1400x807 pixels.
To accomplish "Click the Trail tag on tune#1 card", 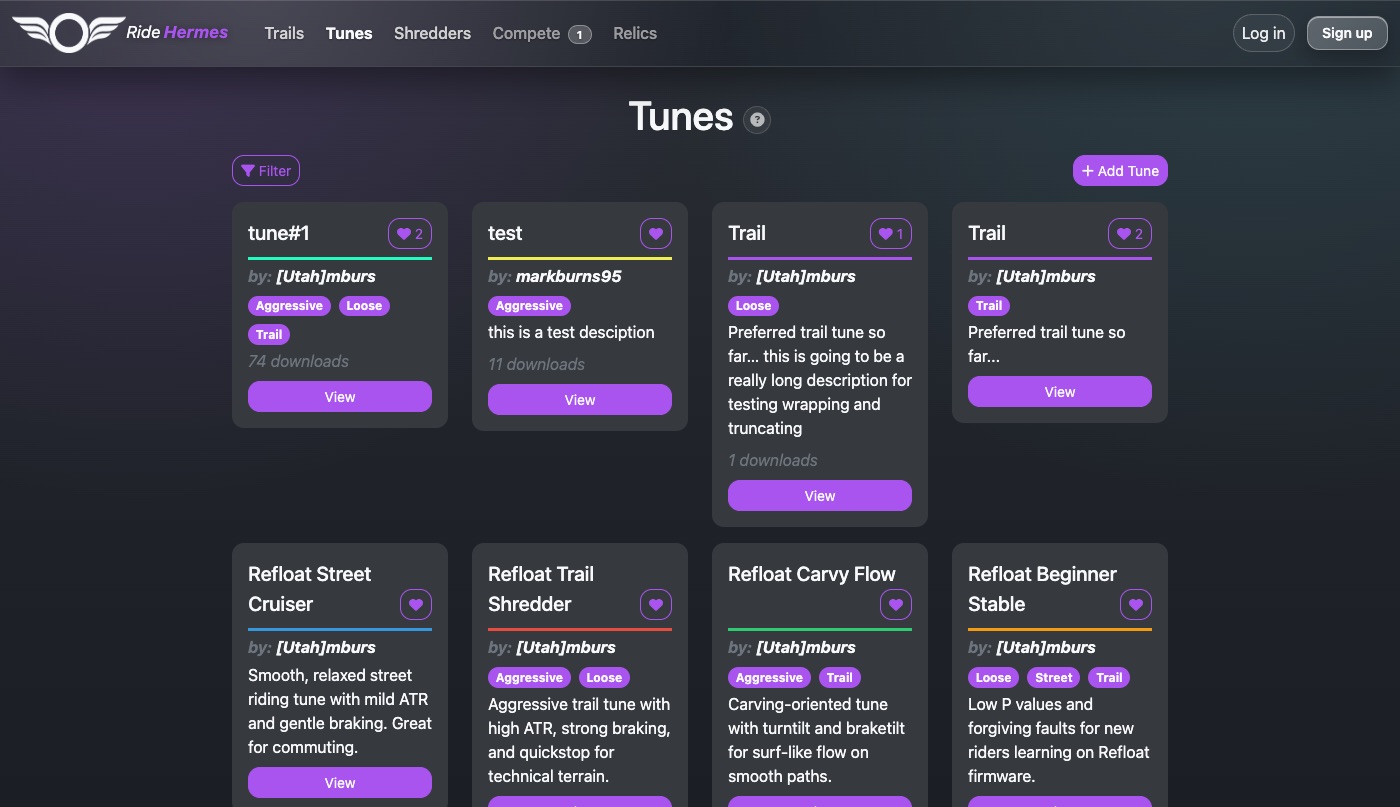I will point(269,335).
